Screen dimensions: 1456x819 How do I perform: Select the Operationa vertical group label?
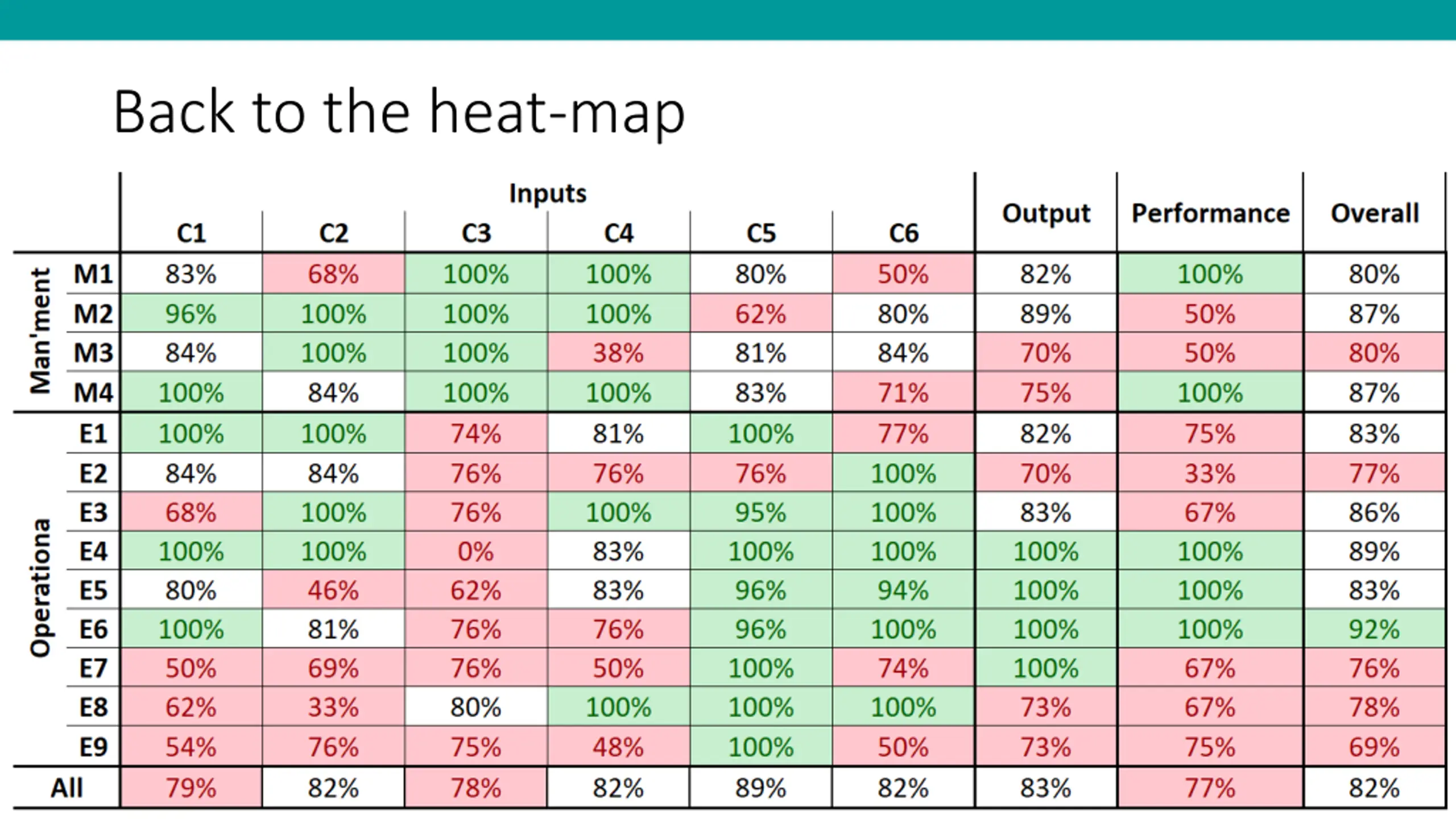tap(41, 588)
